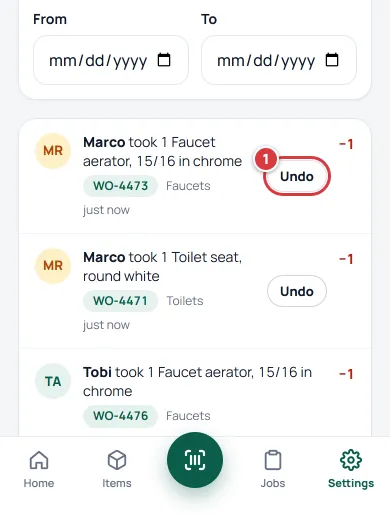Open the To date calendar picker icon
390x520 pixels.
[332, 60]
